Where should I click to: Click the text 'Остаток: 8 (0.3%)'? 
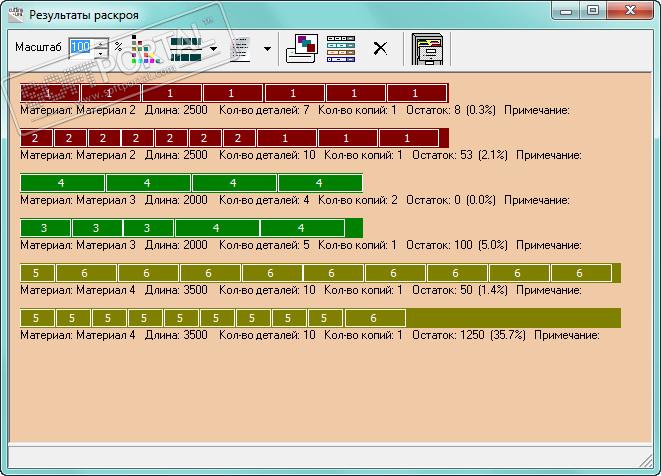(x=451, y=110)
